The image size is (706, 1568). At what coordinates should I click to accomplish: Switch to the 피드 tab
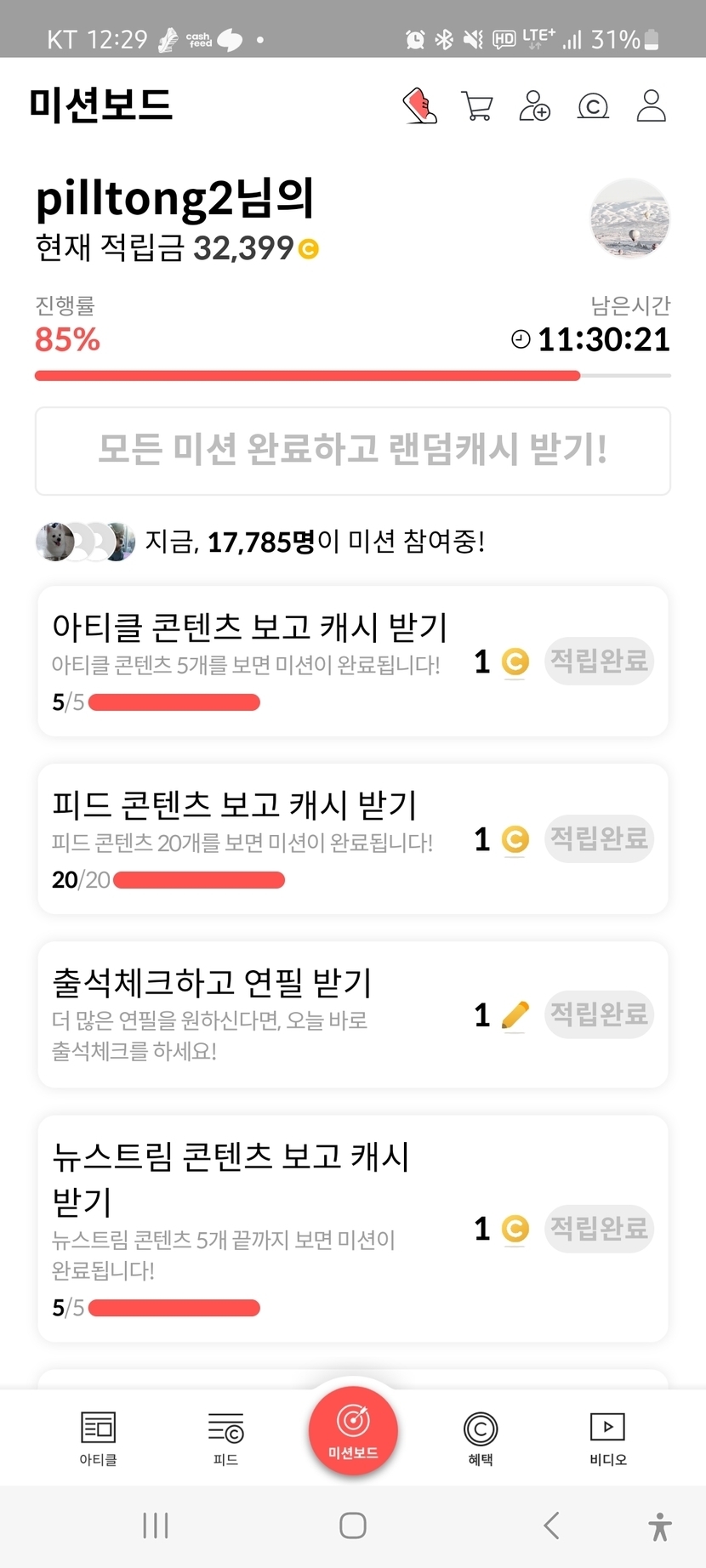pyautogui.click(x=225, y=1438)
